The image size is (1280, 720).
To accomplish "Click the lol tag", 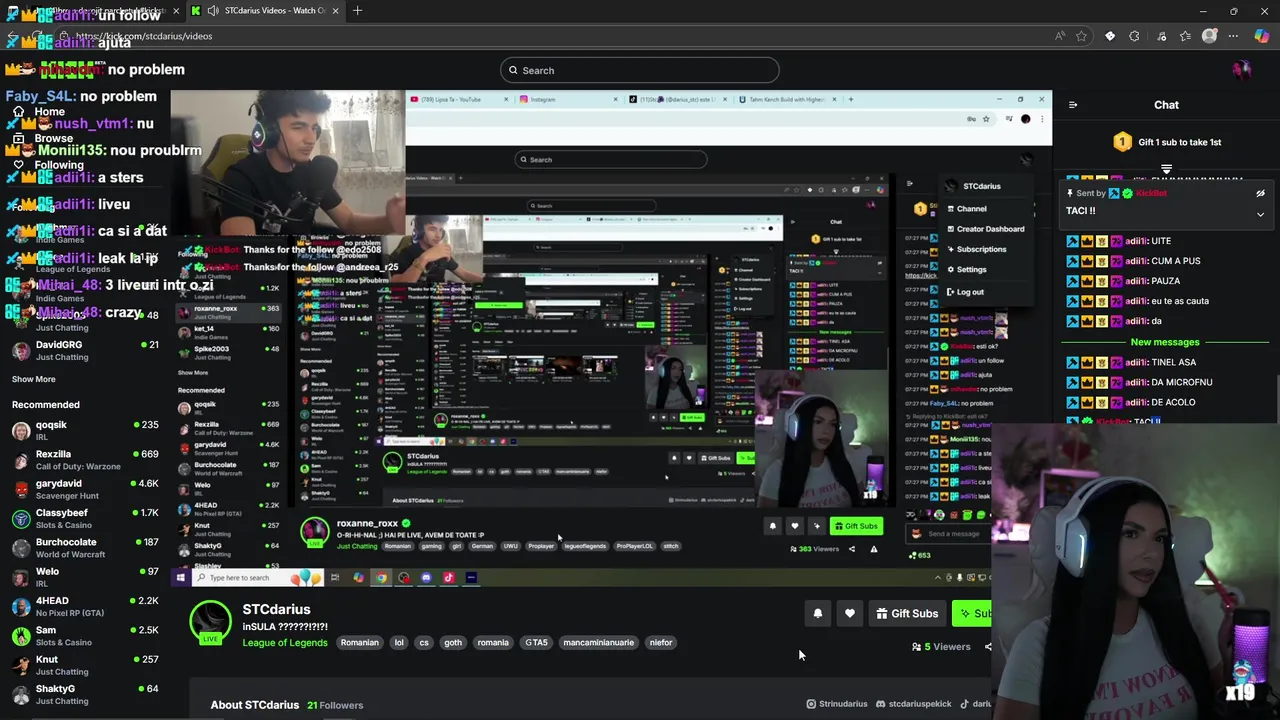I will pyautogui.click(x=399, y=643).
